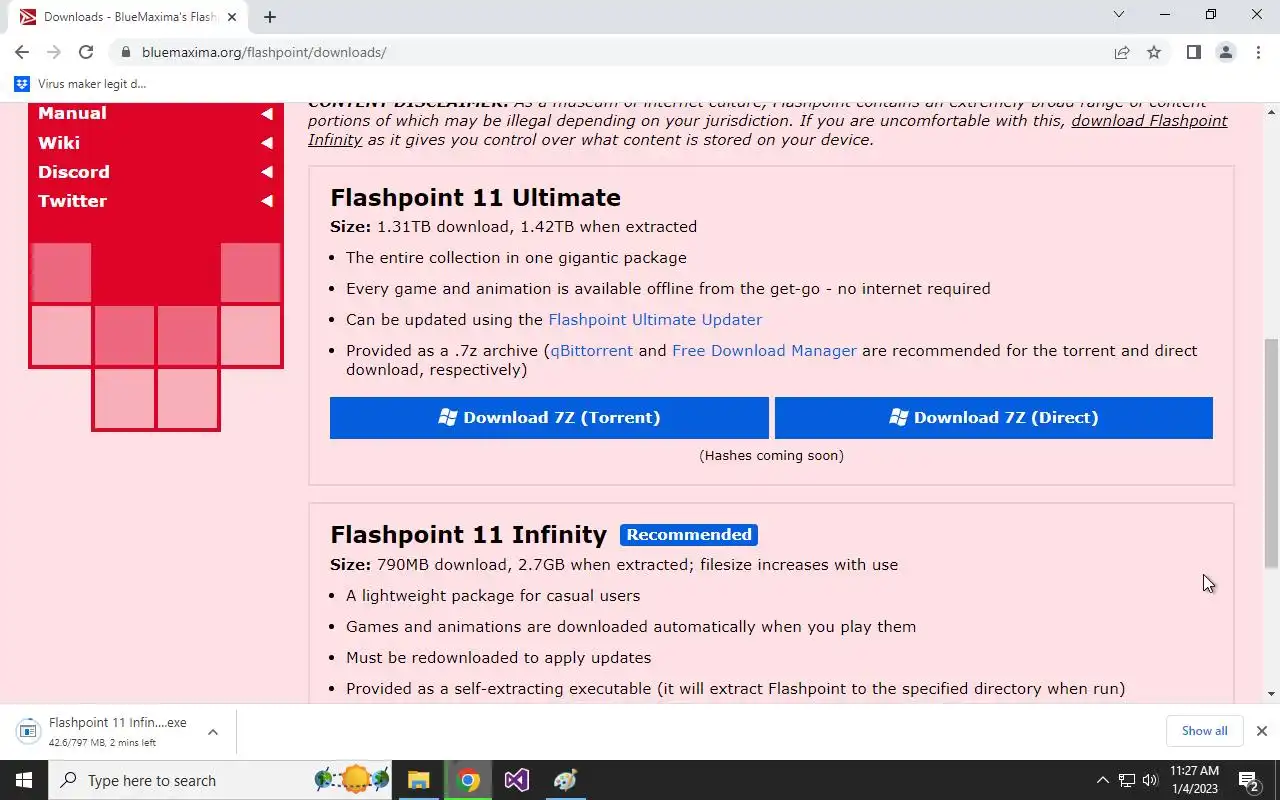Image resolution: width=1280 pixels, height=800 pixels.
Task: Reload the downloads page
Action: pyautogui.click(x=86, y=52)
